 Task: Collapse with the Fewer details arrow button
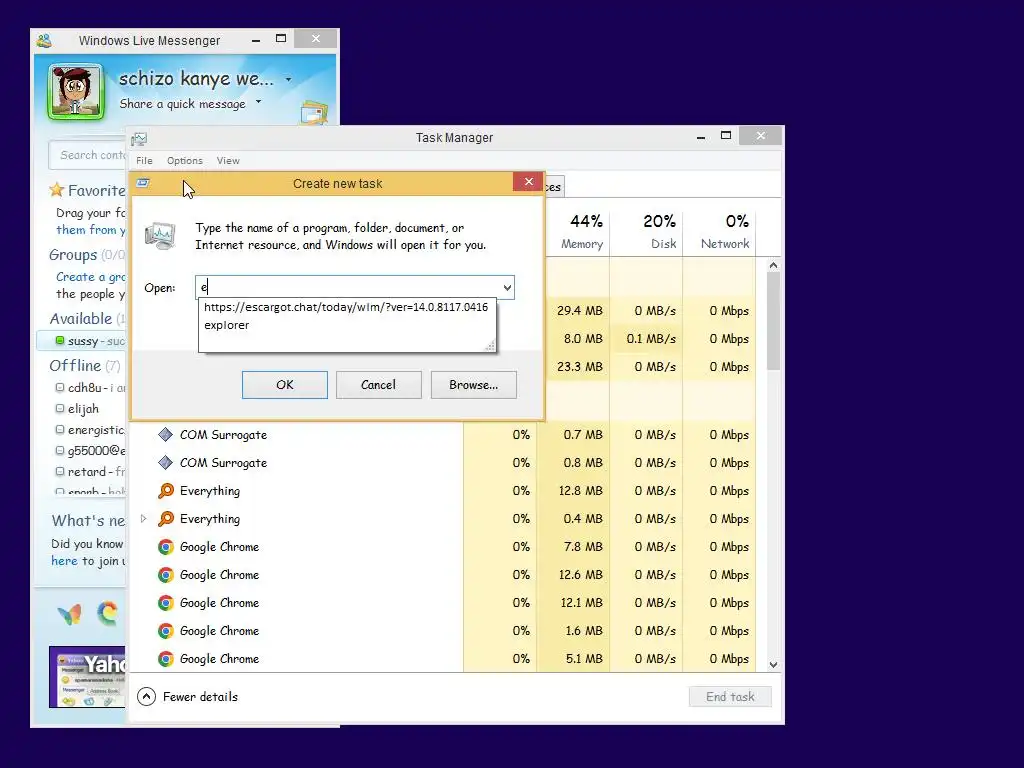[146, 697]
